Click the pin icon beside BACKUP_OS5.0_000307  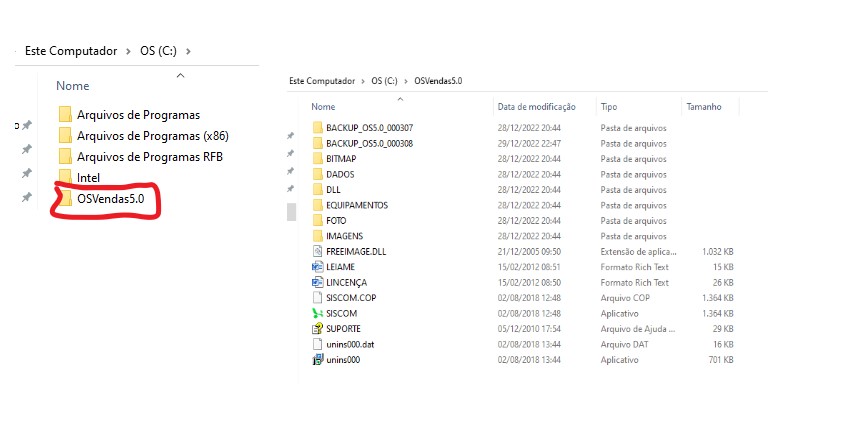pos(291,136)
